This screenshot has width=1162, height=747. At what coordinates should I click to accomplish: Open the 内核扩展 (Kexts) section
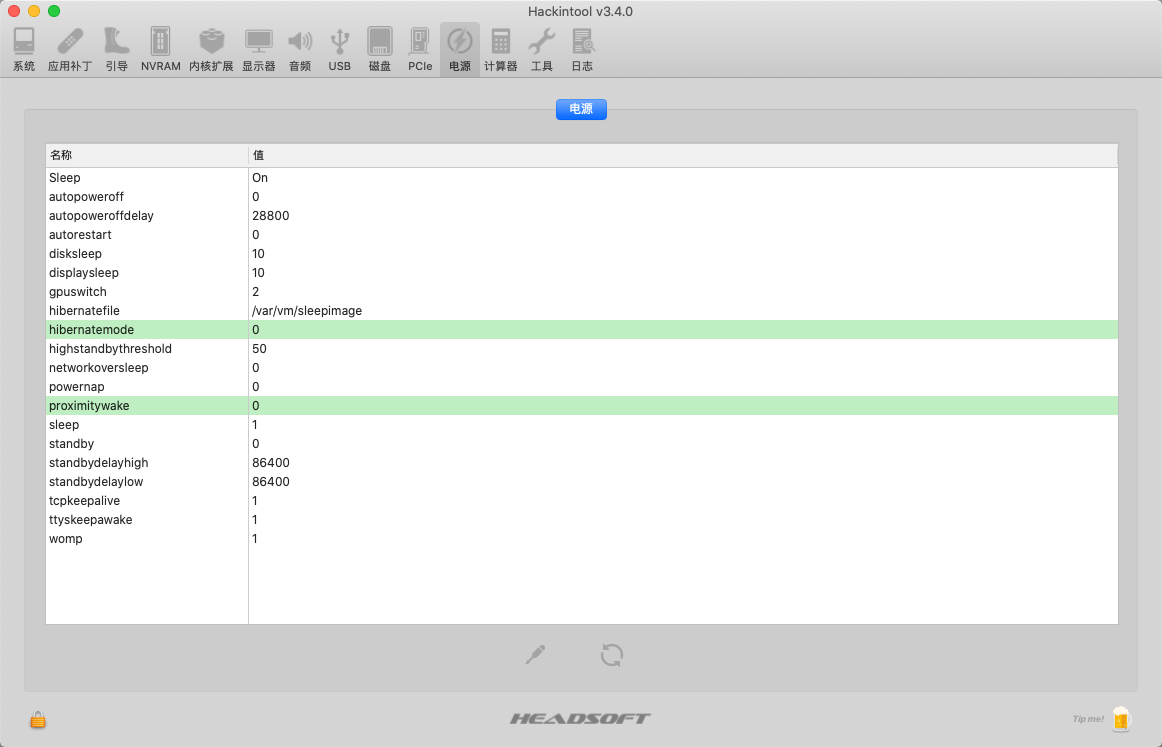coord(211,49)
